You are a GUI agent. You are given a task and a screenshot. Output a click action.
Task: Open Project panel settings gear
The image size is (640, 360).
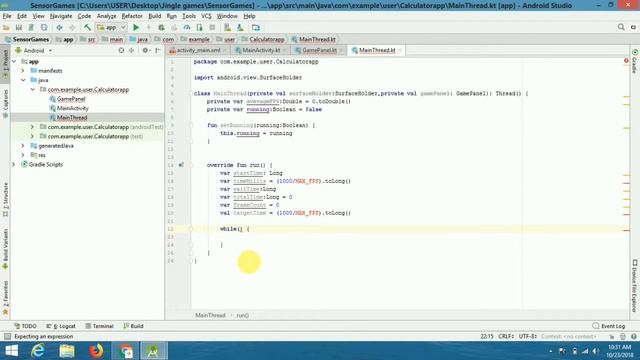click(145, 50)
